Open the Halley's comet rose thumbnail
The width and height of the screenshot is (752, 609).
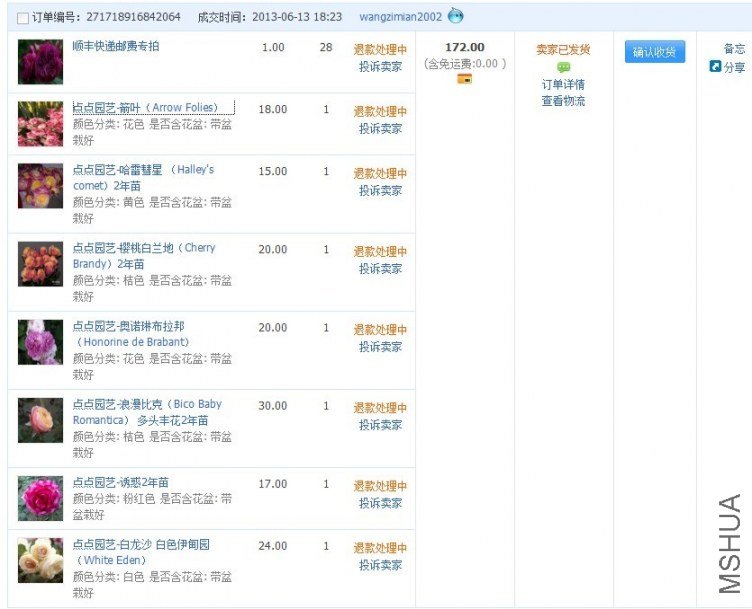coord(40,186)
